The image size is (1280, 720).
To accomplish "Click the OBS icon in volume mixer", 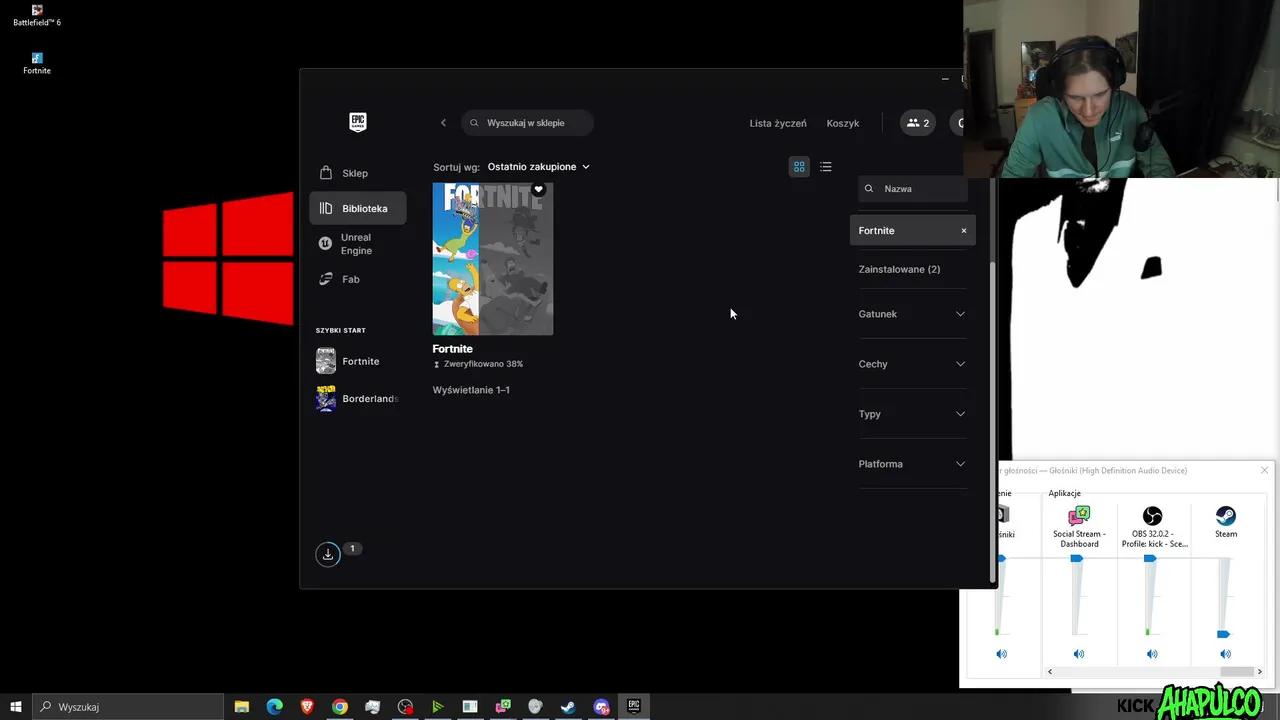I will coord(1152,515).
